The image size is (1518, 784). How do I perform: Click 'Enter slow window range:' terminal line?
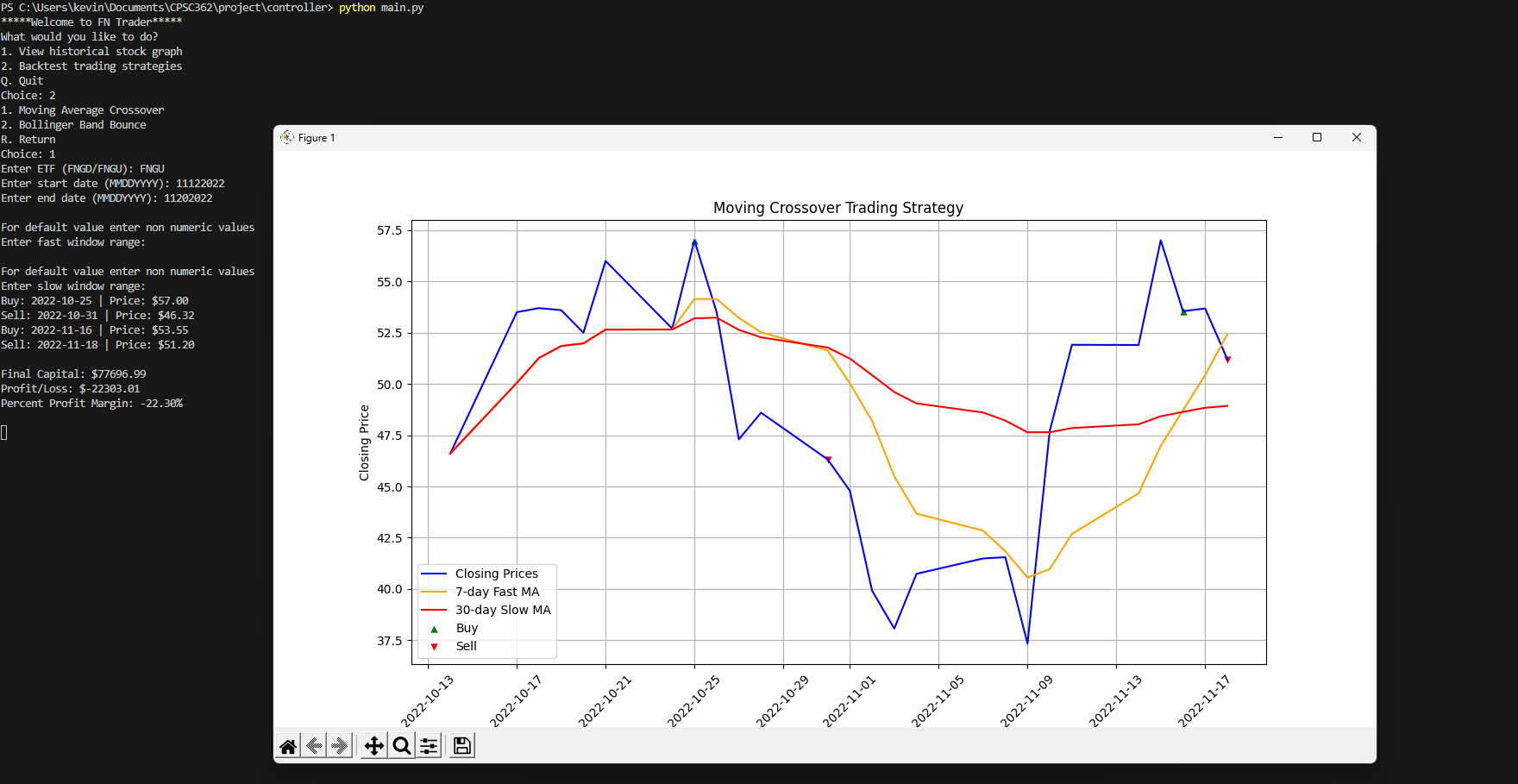(73, 286)
